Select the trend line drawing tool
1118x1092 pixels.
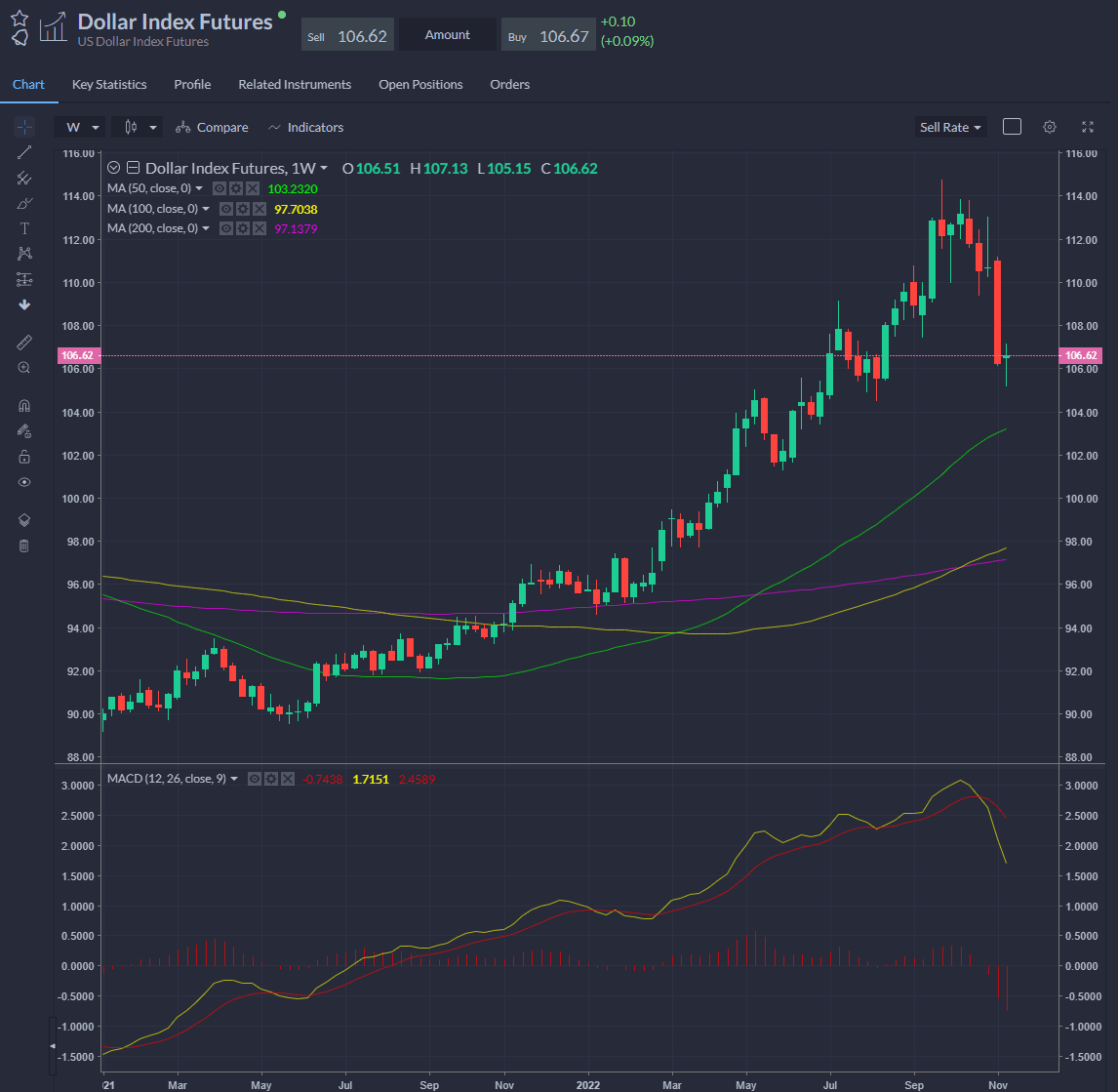24,152
